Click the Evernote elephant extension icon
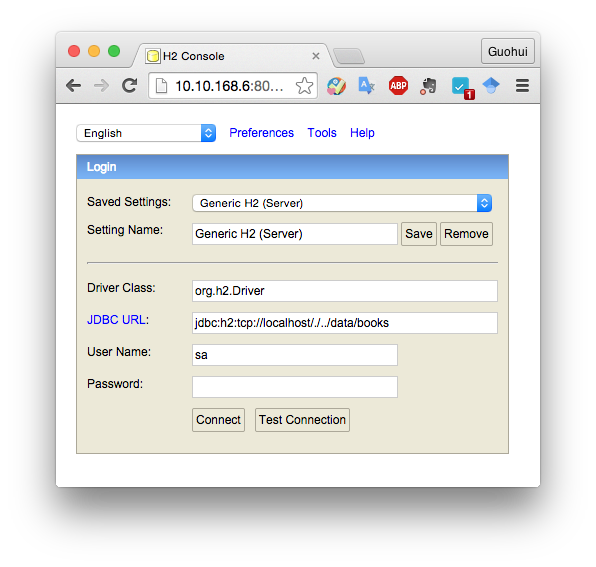 click(428, 86)
